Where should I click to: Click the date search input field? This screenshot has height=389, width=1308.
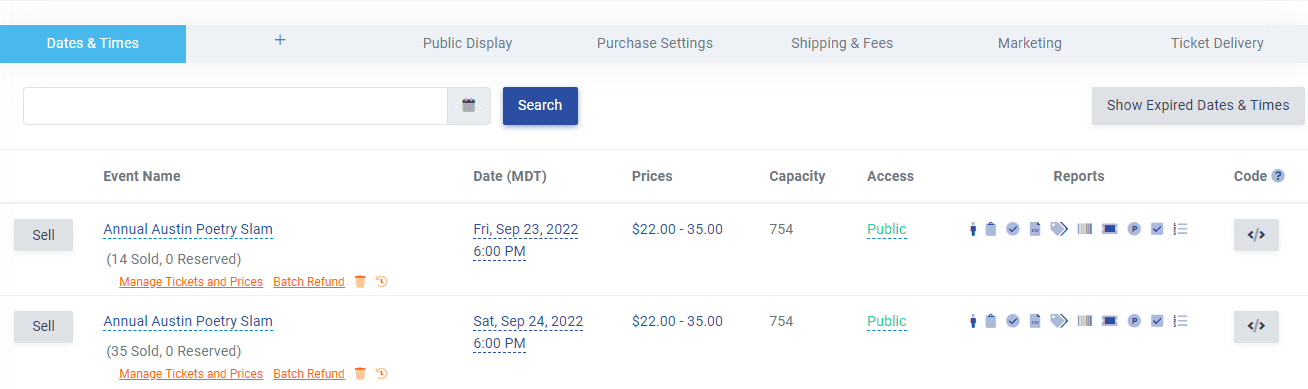point(235,106)
